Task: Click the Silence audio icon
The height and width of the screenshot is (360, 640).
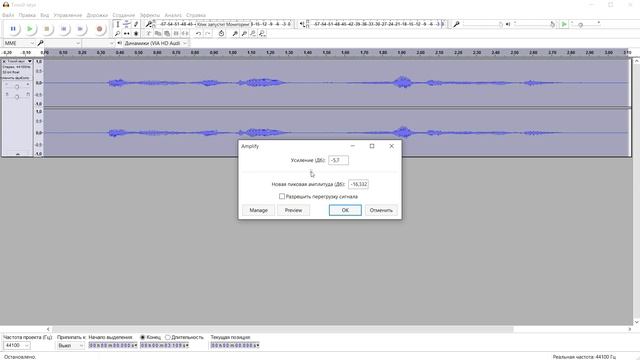Action: tap(185, 33)
